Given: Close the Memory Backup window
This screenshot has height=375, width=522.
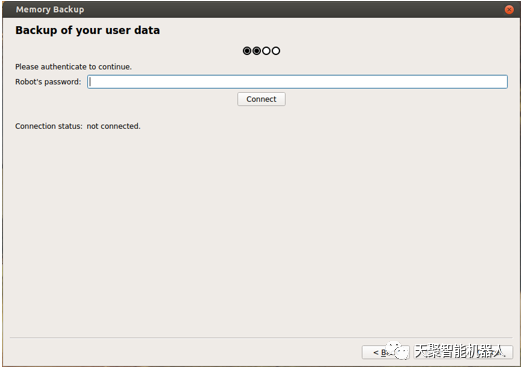Looking at the screenshot, I should coord(509,10).
